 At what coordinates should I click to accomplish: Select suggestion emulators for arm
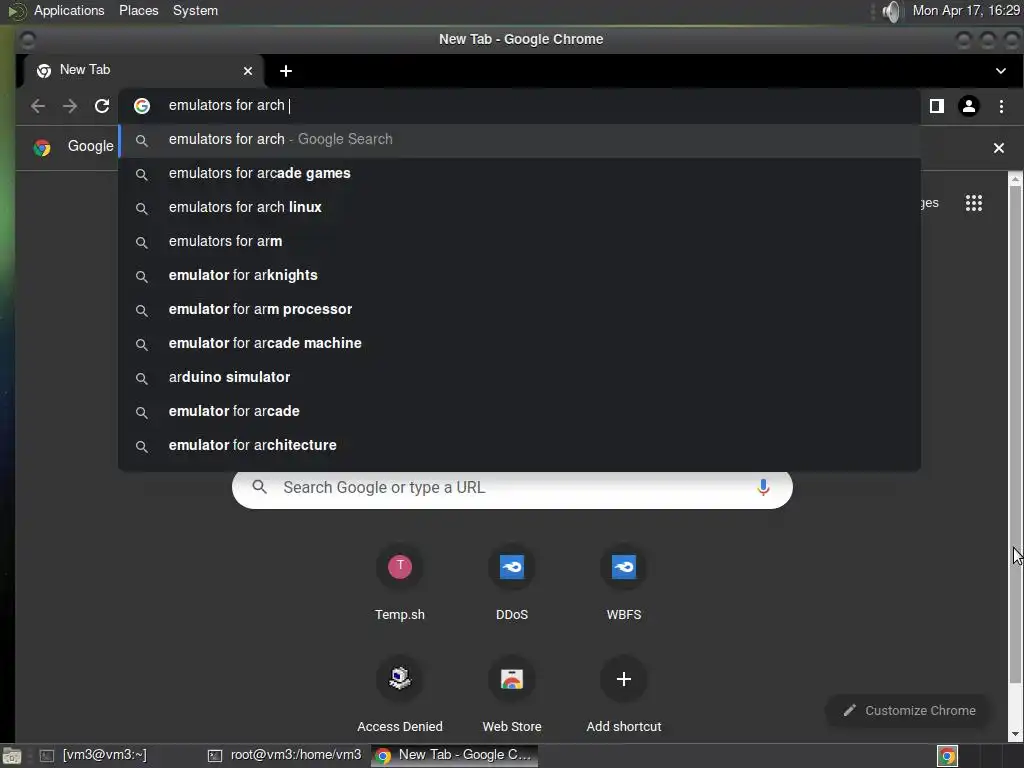520,242
